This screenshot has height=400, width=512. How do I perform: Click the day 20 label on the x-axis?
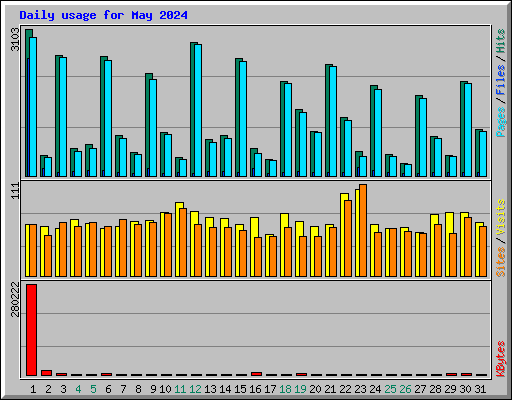click(315, 389)
